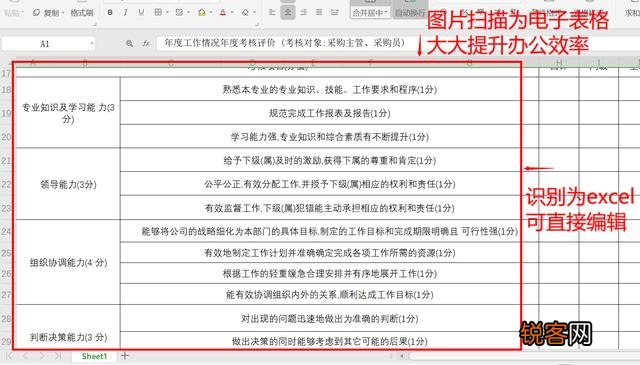Click the cell style shading icon
The width and height of the screenshot is (640, 365).
click(179, 12)
